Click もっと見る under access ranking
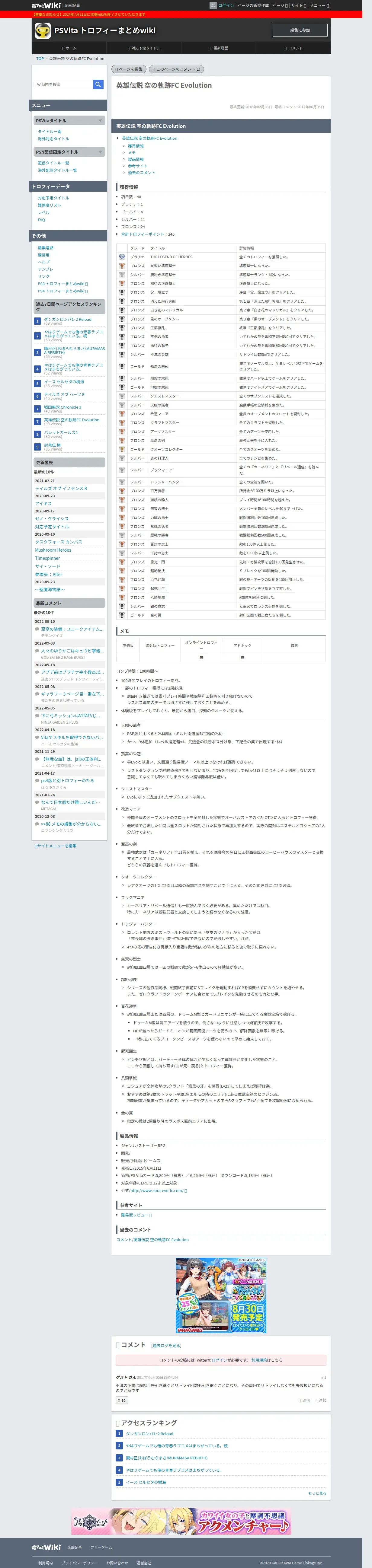The image size is (372, 1568). 317,1493
